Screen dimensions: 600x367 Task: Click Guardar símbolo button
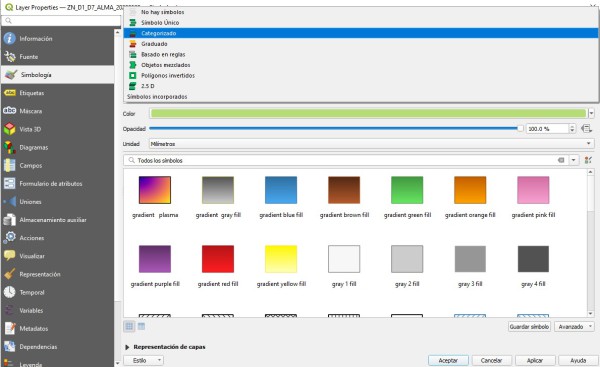point(530,326)
